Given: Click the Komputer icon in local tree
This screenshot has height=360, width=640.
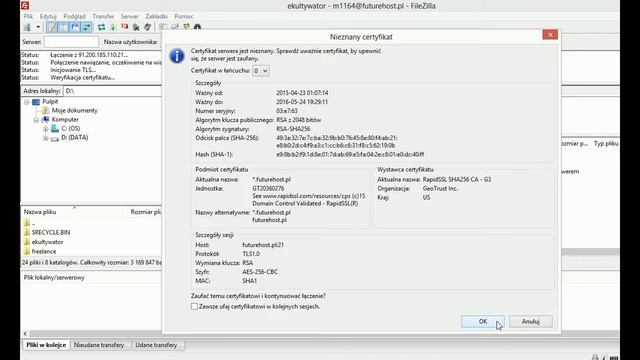Looking at the screenshot, I should [x=46, y=120].
